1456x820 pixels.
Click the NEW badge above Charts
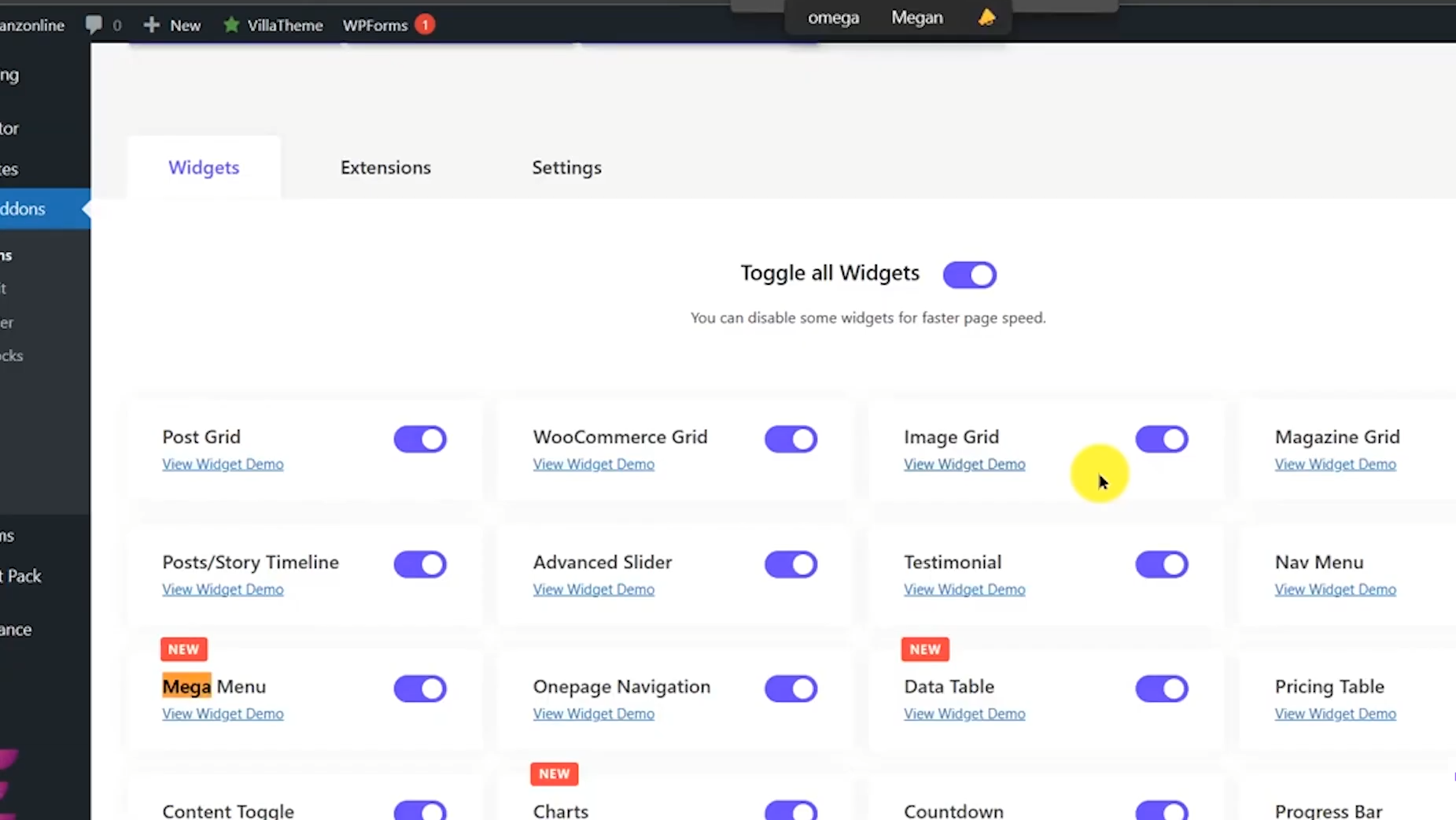554,774
